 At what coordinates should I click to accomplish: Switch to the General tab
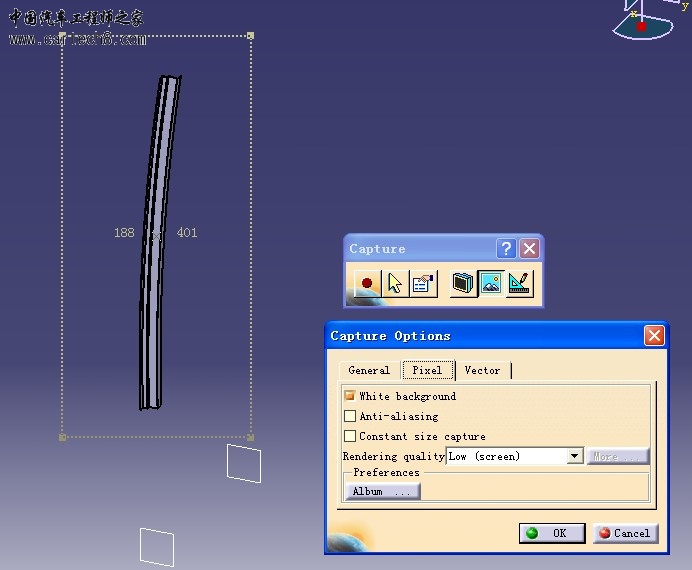coord(369,370)
